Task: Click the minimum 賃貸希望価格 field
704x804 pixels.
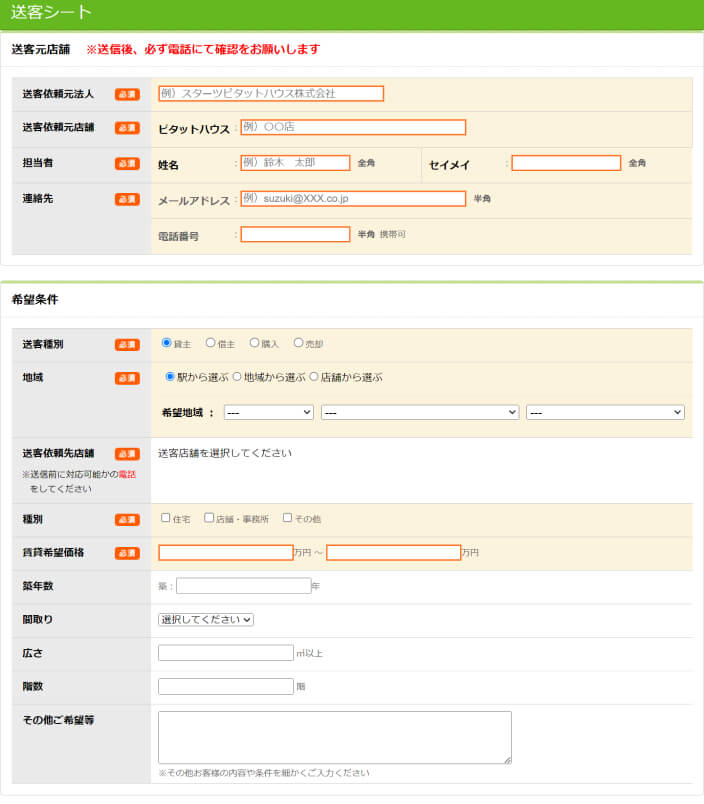Action: tap(226, 552)
